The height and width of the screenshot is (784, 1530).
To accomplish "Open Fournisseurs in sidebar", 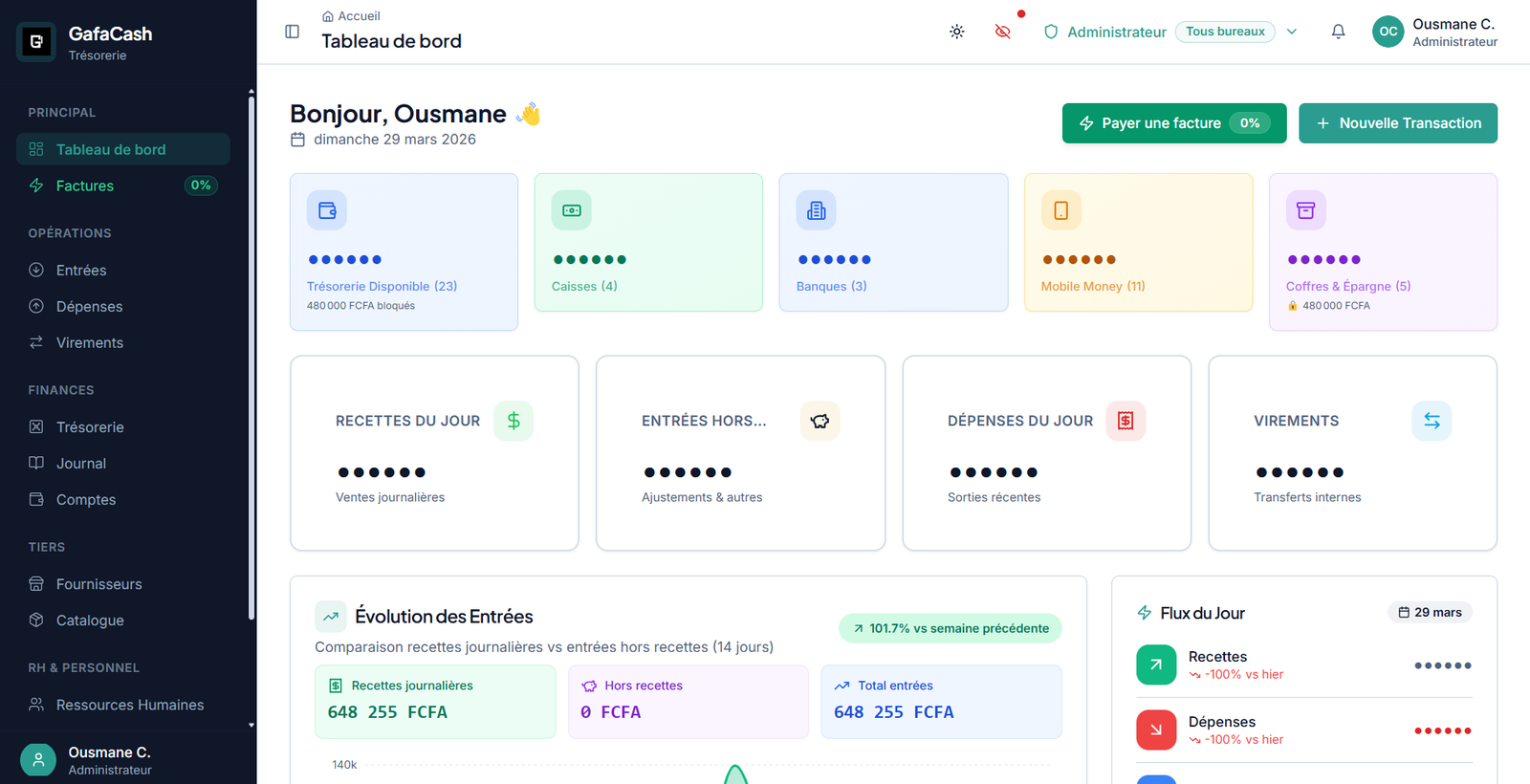I will 123,583.
